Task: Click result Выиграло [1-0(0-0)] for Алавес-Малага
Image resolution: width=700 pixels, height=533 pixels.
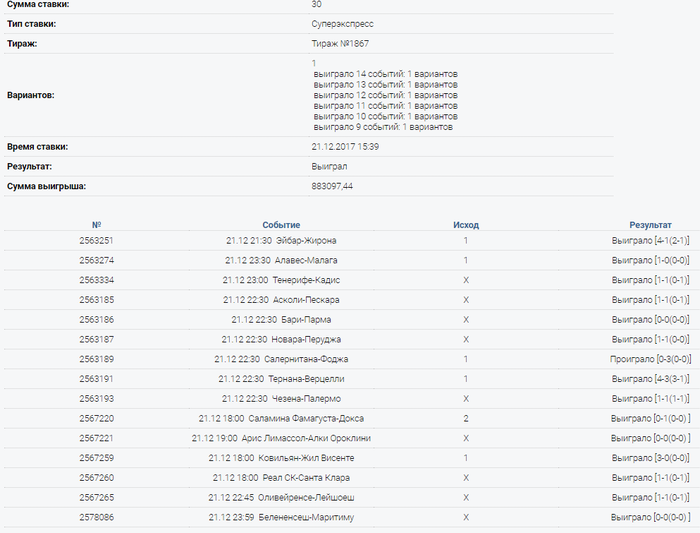Action: 650,260
